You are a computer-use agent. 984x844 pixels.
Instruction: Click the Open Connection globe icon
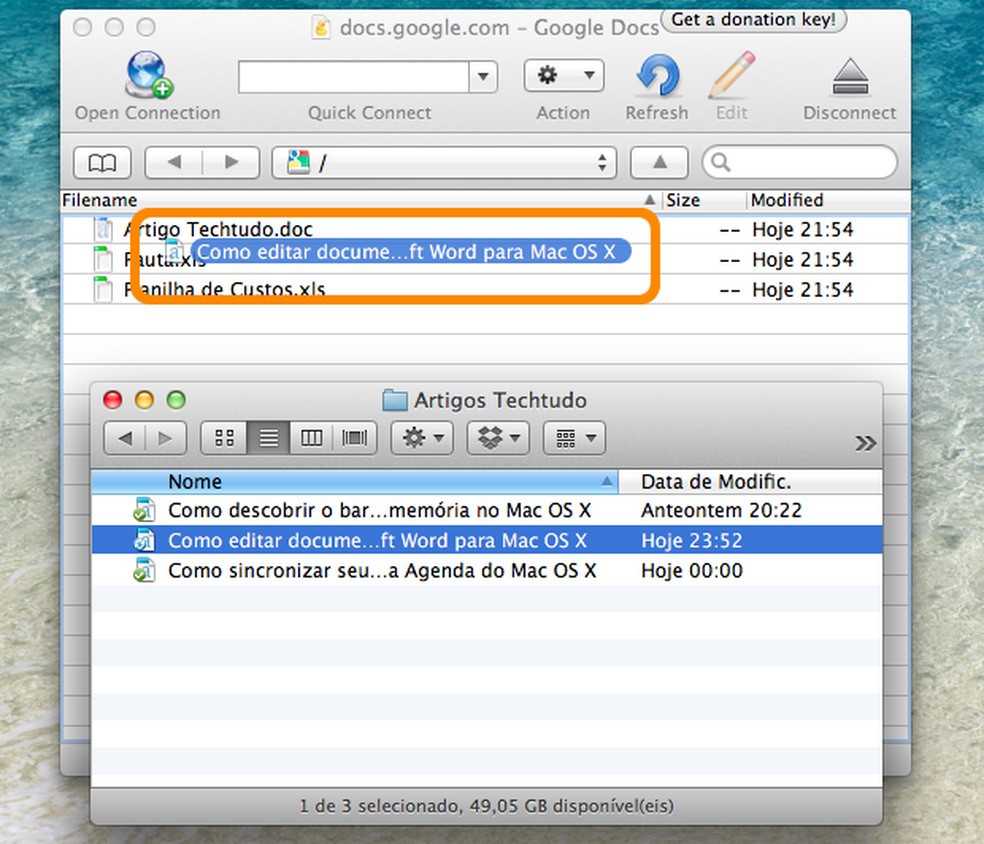coord(149,75)
